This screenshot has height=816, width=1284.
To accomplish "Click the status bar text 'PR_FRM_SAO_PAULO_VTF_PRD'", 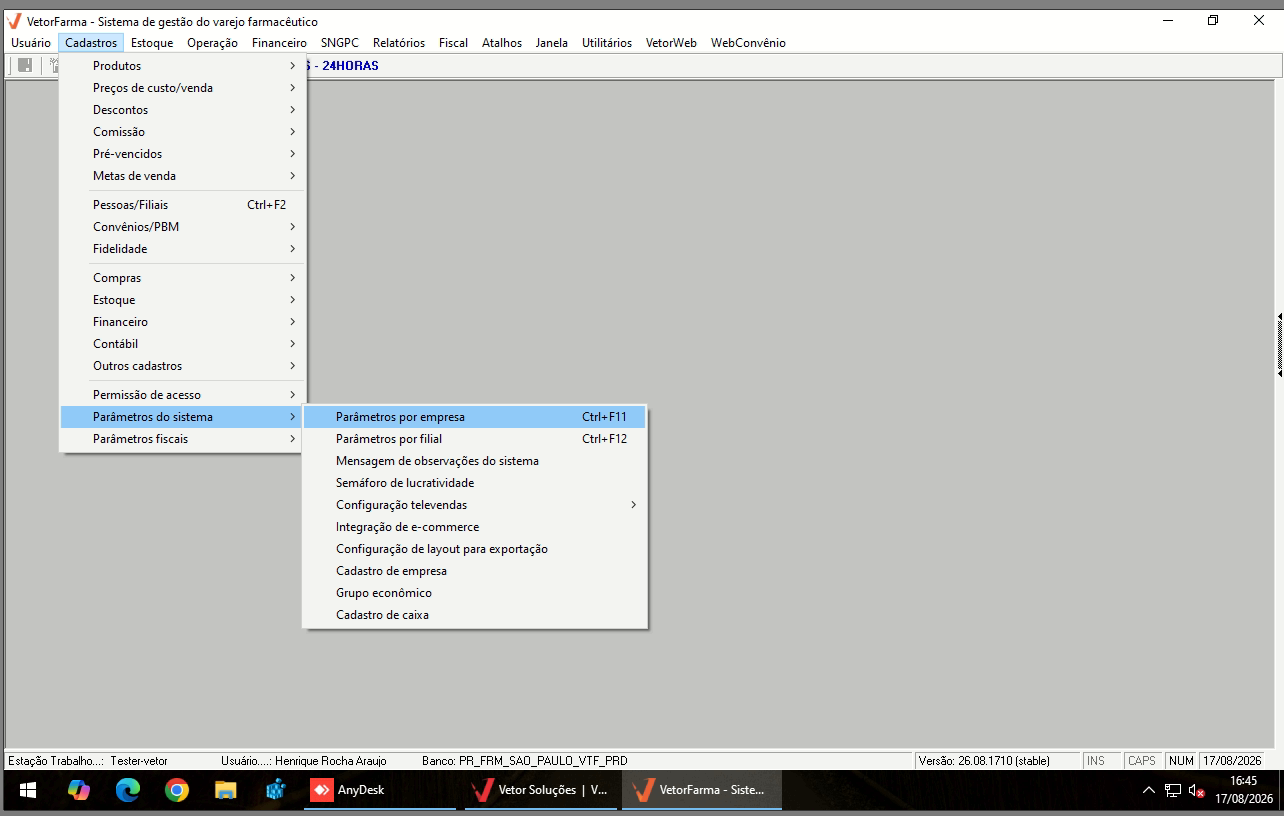I will (x=545, y=761).
